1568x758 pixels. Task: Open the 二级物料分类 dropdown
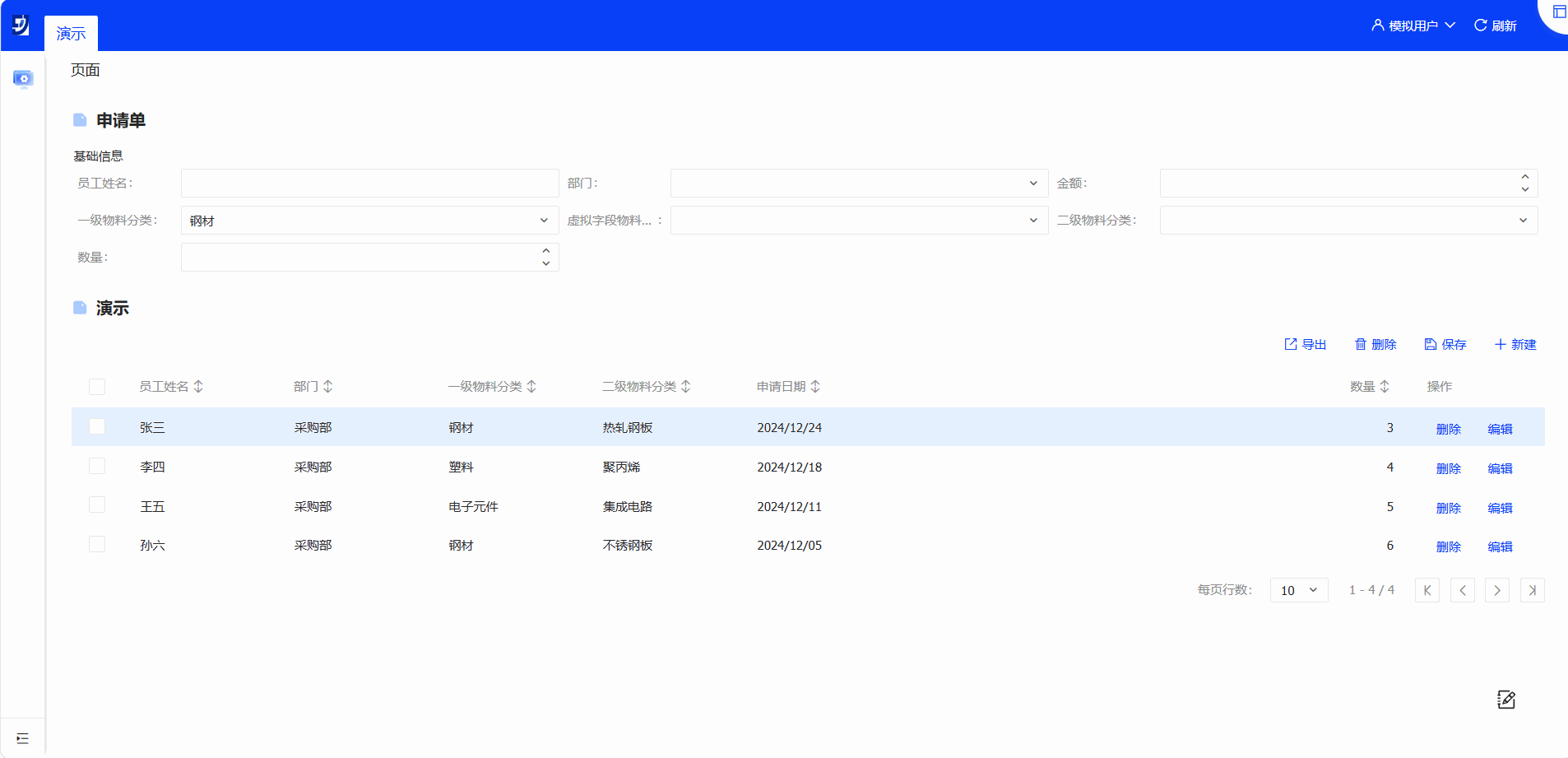1348,221
